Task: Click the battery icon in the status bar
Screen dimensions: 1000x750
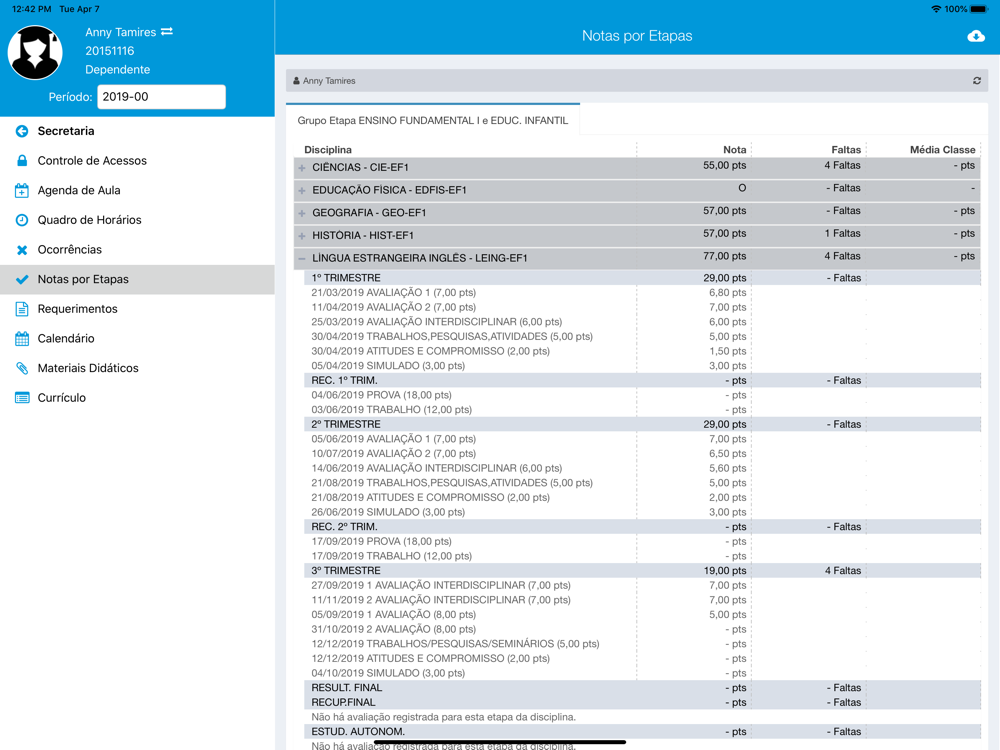Action: point(979,9)
